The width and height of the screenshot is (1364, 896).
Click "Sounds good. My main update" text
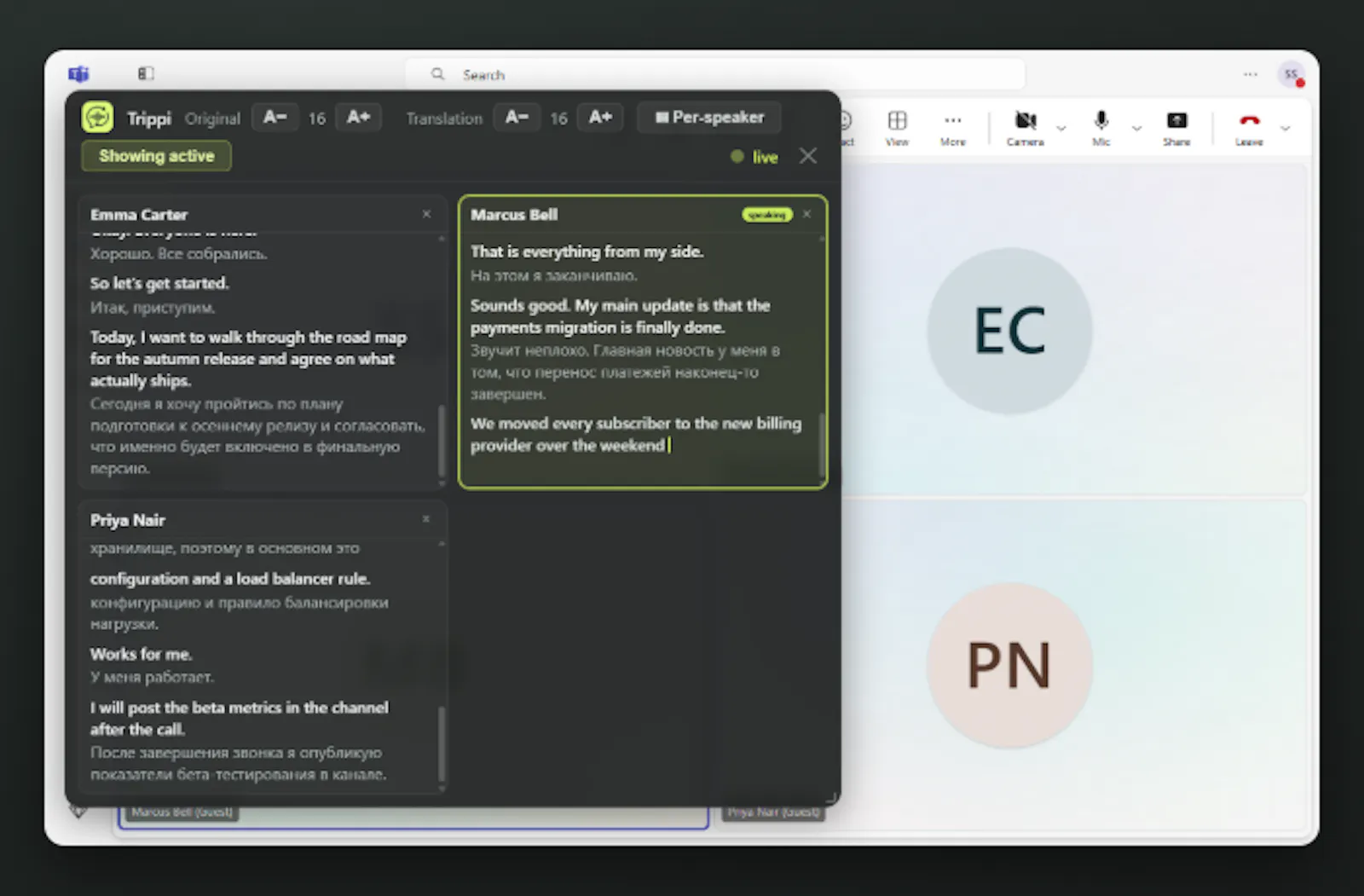tap(582, 305)
